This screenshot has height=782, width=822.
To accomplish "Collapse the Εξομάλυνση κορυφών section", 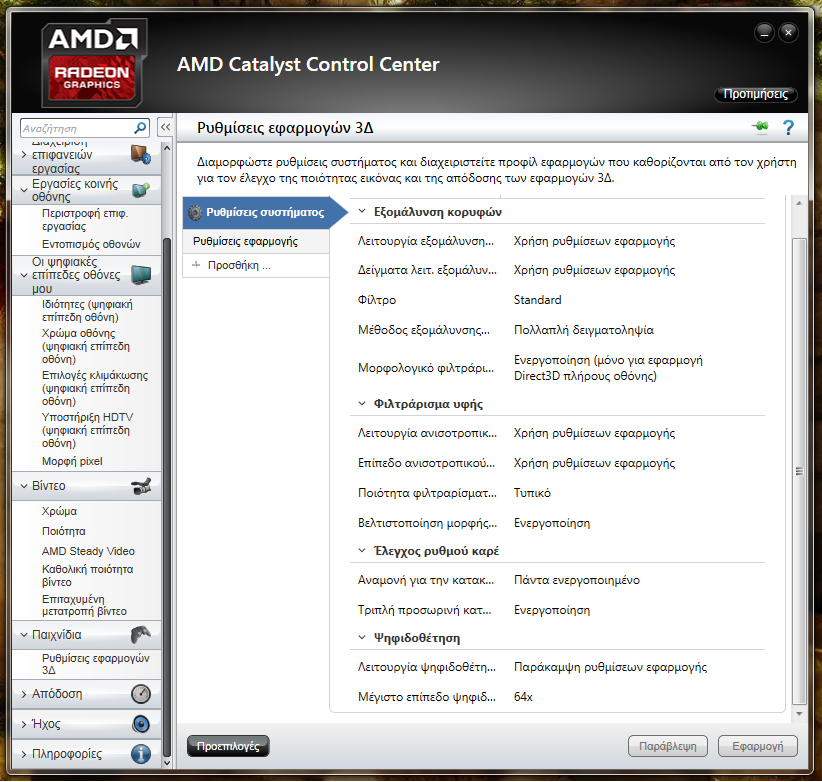I will click(x=362, y=211).
